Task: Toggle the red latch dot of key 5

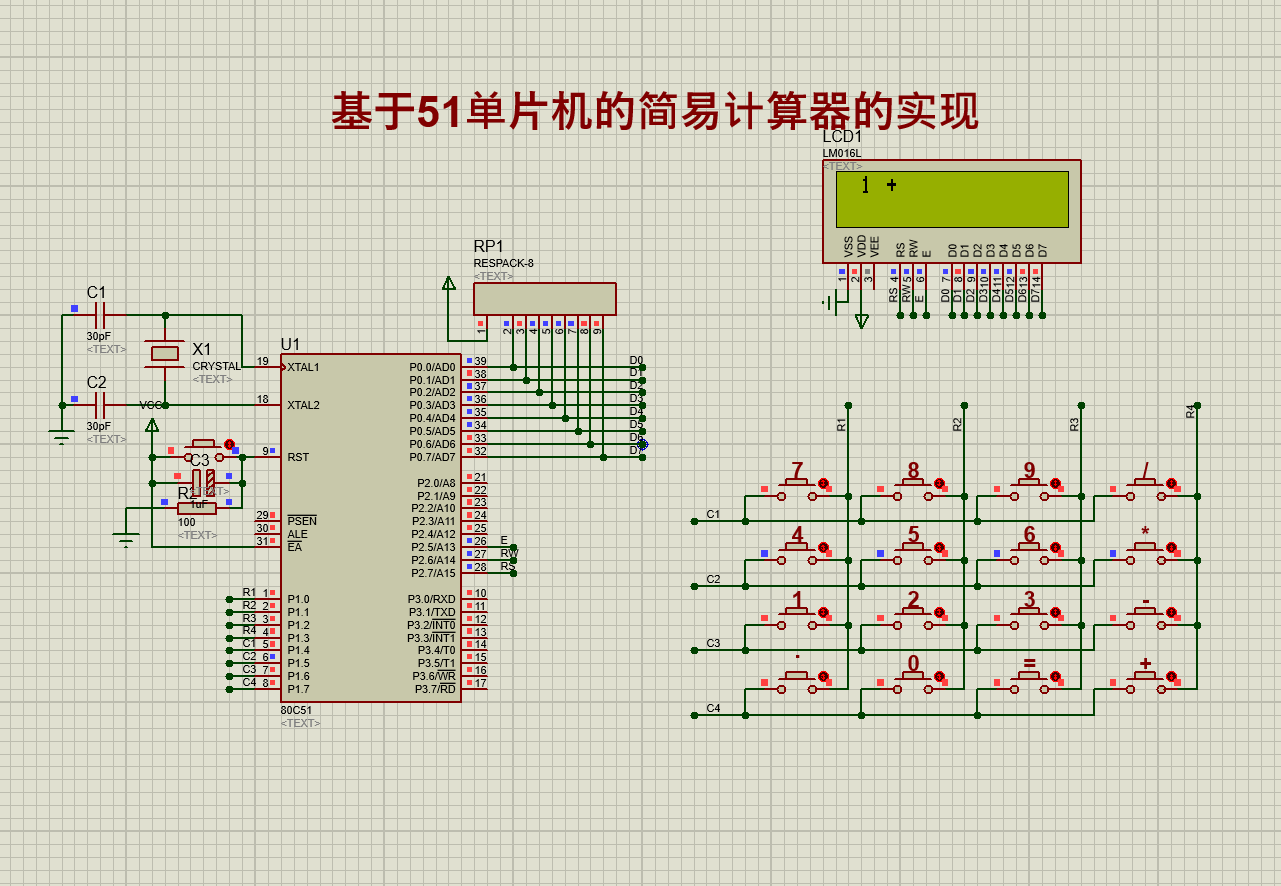Action: tap(940, 548)
